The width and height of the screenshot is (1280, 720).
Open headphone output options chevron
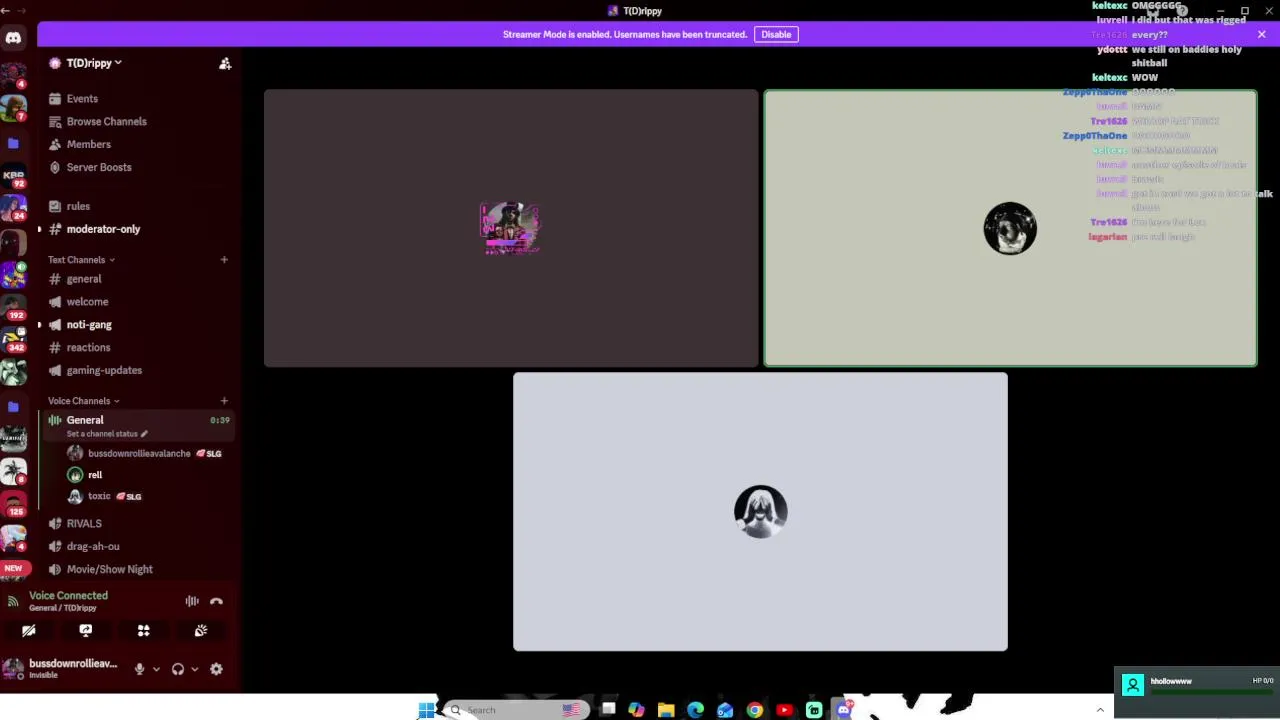coord(194,669)
